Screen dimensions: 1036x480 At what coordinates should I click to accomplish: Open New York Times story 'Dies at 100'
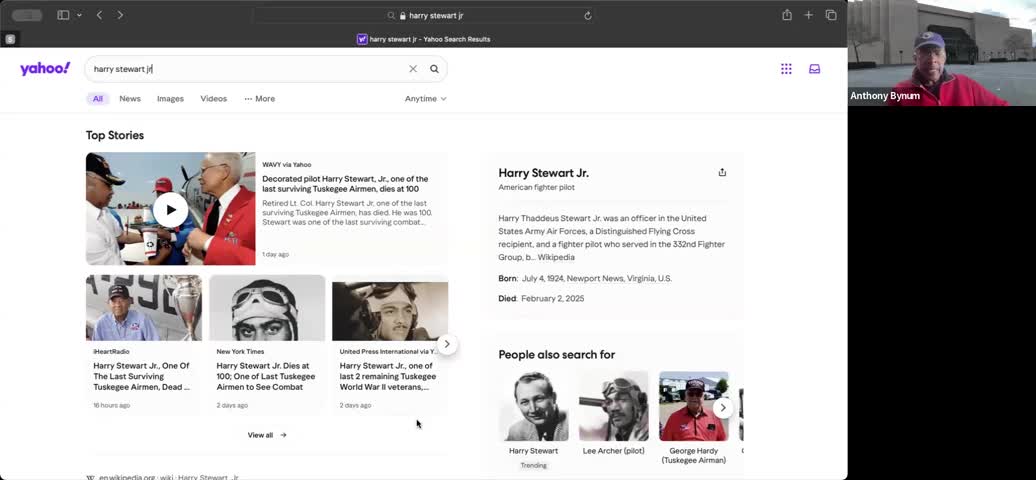266,376
